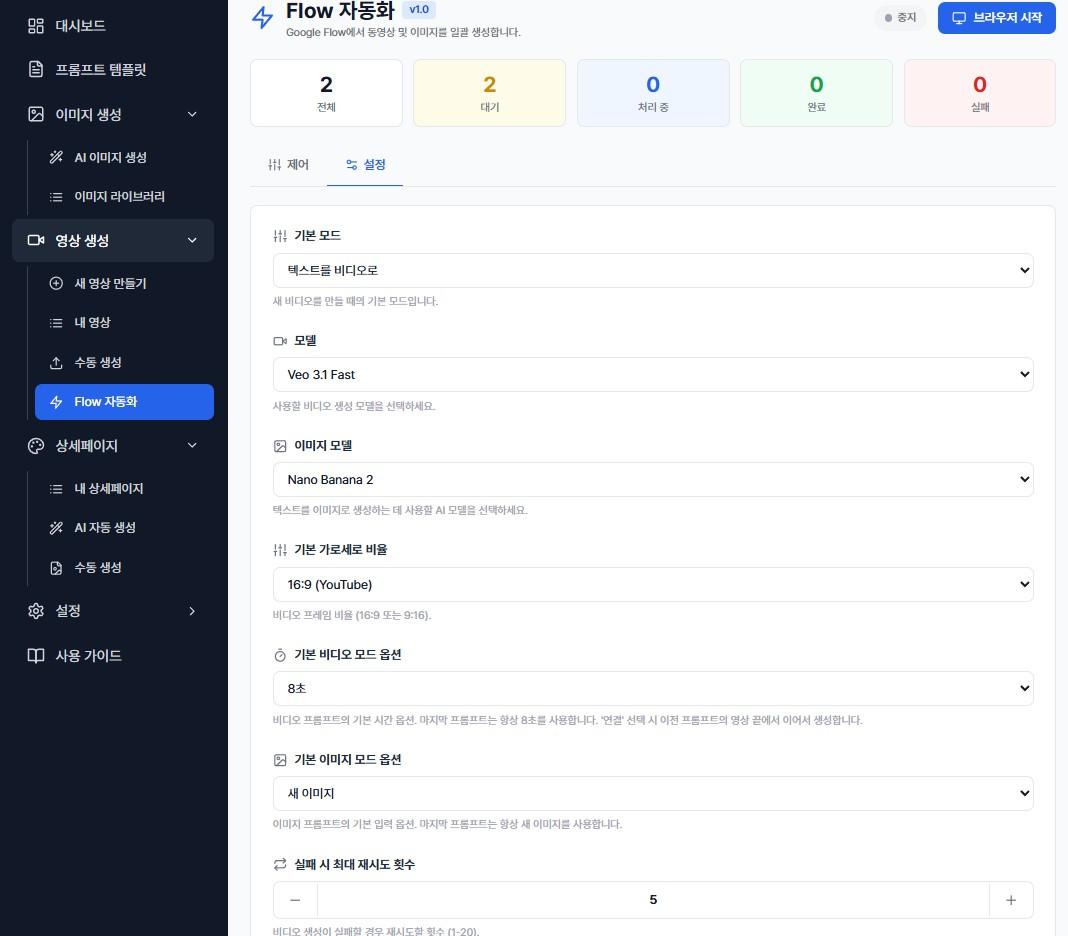Expand the 설정 sidebar chevron
This screenshot has width=1068, height=936.
[x=192, y=611]
